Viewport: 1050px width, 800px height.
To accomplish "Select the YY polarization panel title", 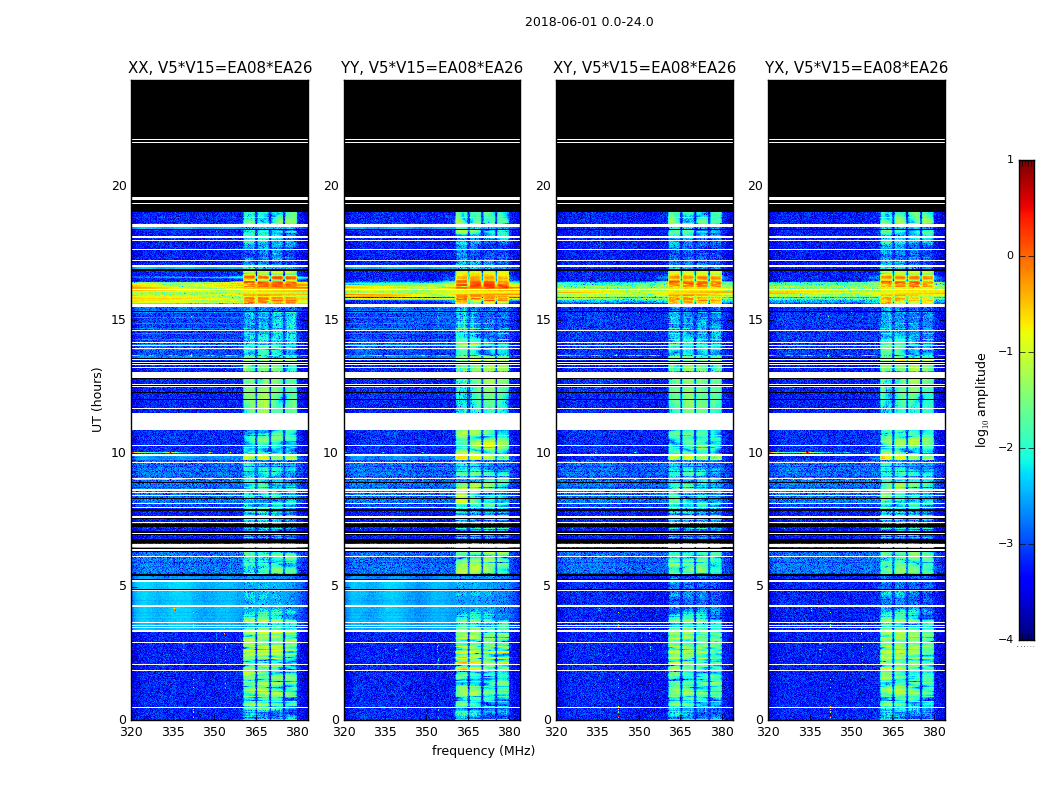I will tap(432, 68).
